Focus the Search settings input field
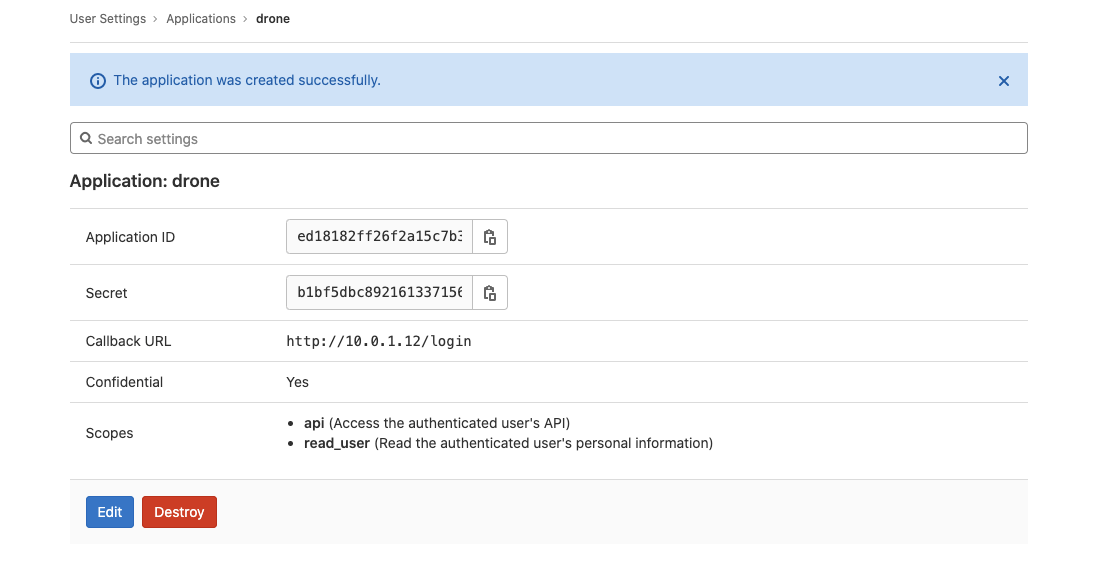1105x574 pixels. click(x=548, y=138)
